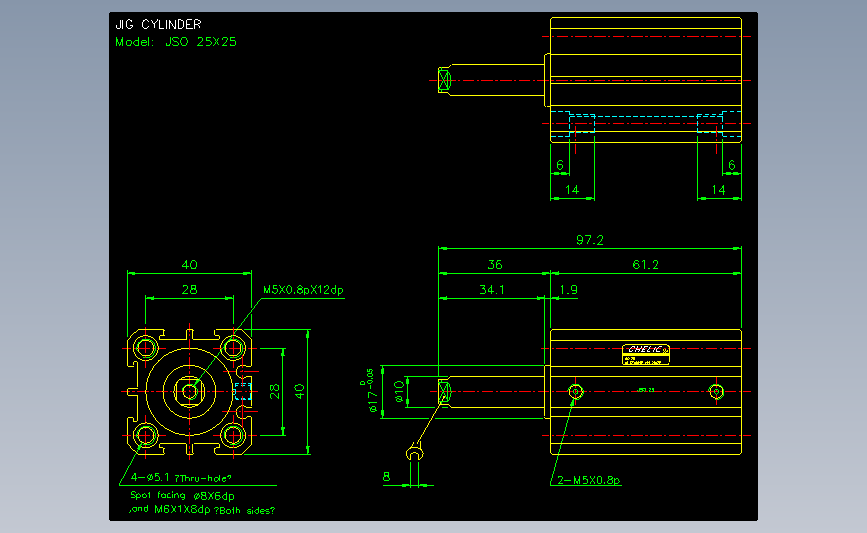The width and height of the screenshot is (867, 533).
Task: Click the horizontal 28 hole spacing dimension
Action: (x=190, y=290)
